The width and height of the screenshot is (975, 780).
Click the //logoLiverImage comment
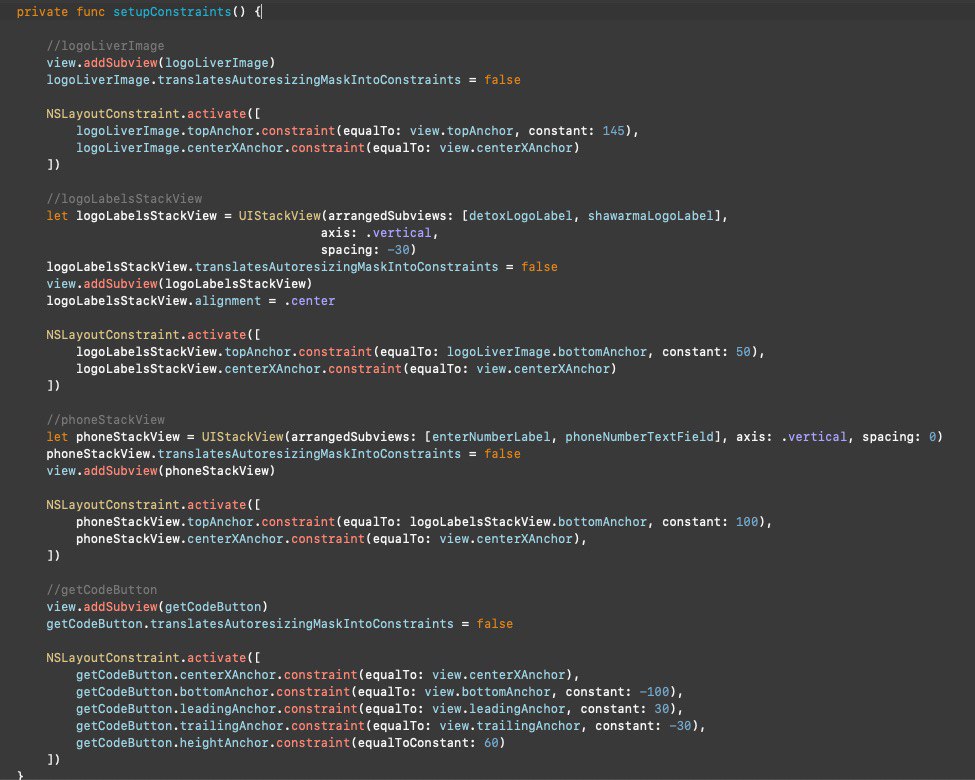[105, 45]
